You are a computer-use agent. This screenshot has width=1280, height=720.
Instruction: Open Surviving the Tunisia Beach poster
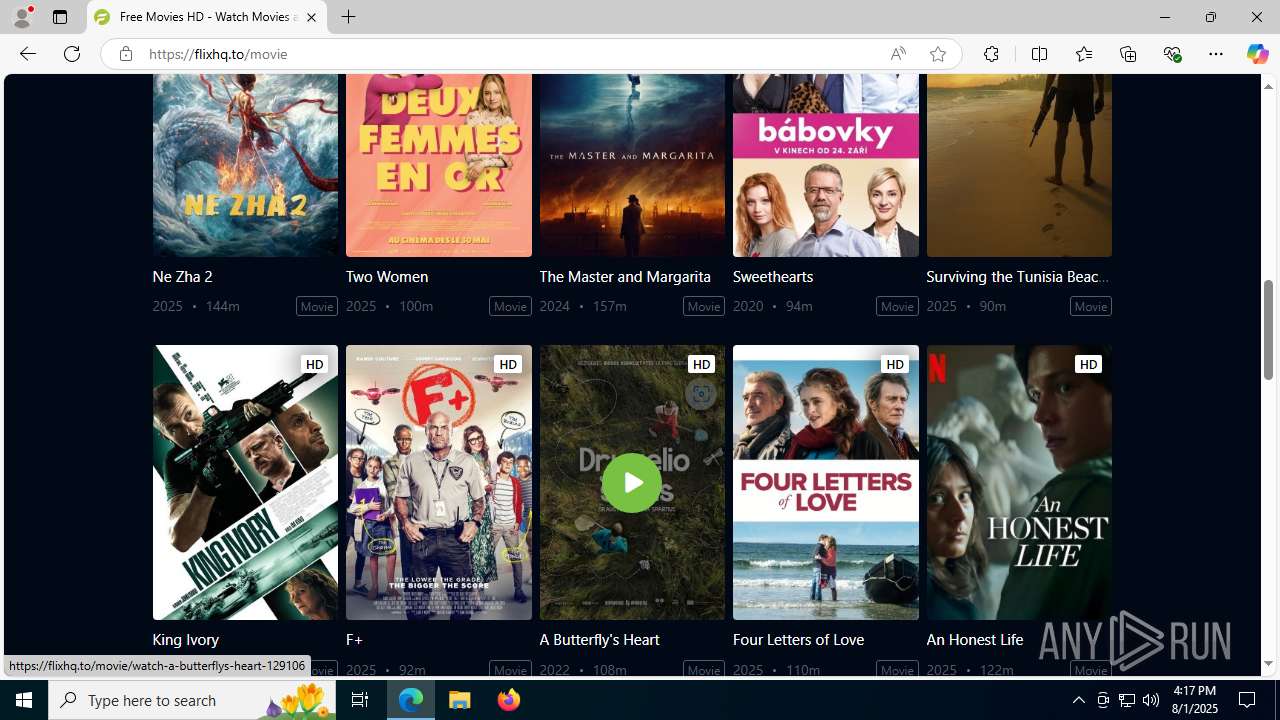point(1019,165)
